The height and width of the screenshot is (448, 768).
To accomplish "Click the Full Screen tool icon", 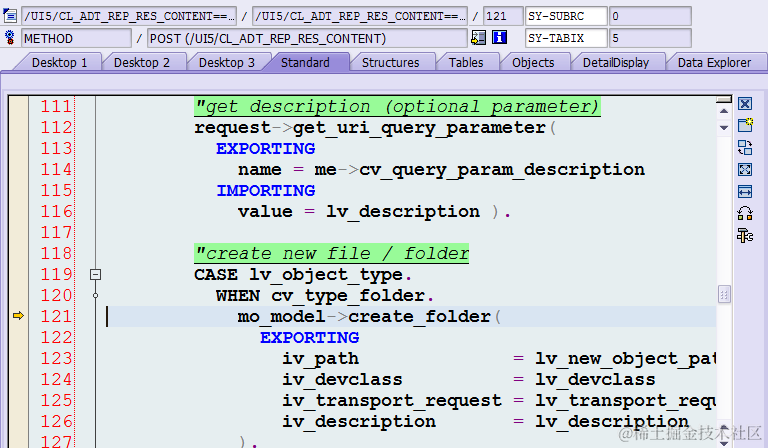I will point(745,169).
